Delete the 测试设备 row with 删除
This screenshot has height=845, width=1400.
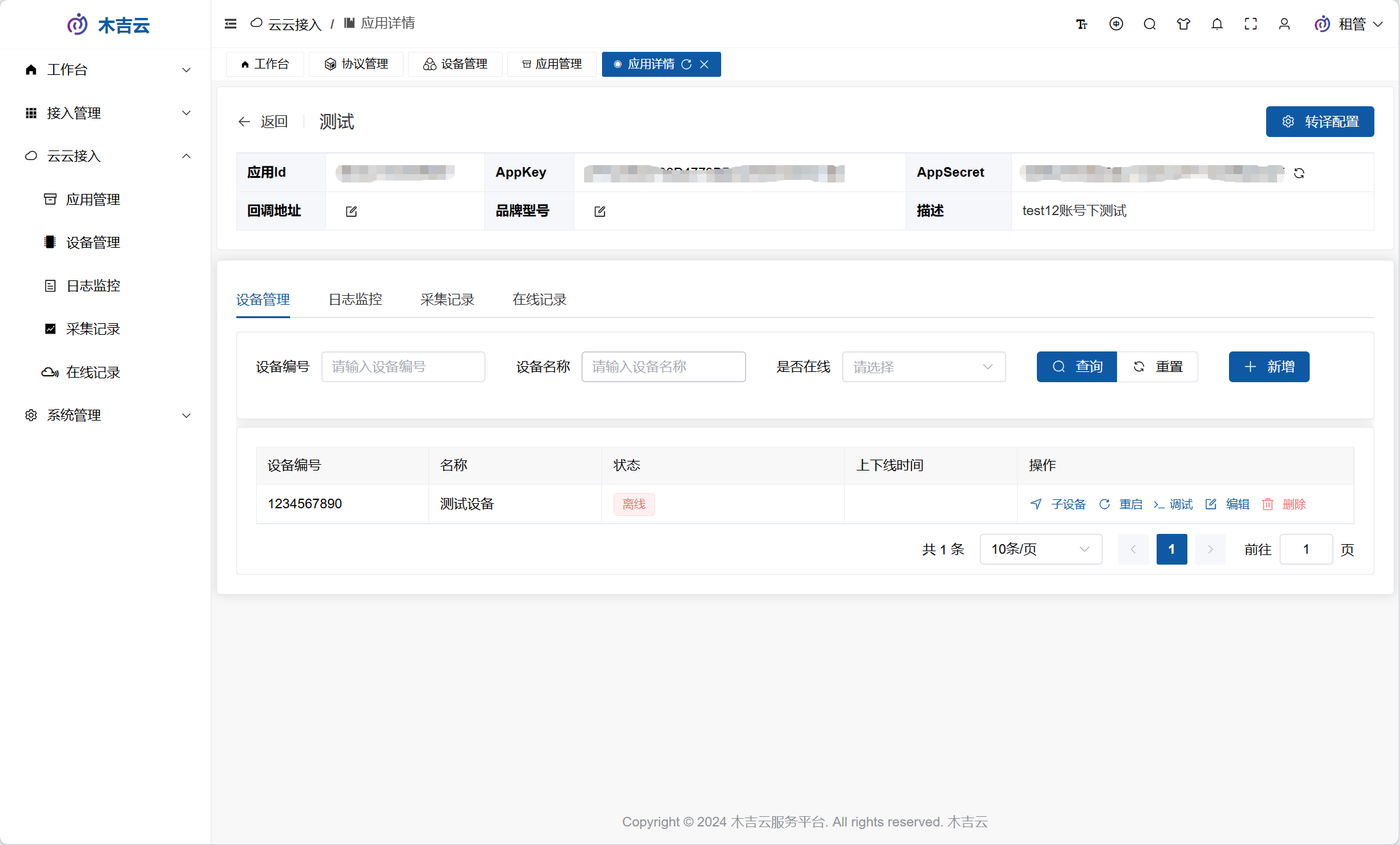(1283, 504)
